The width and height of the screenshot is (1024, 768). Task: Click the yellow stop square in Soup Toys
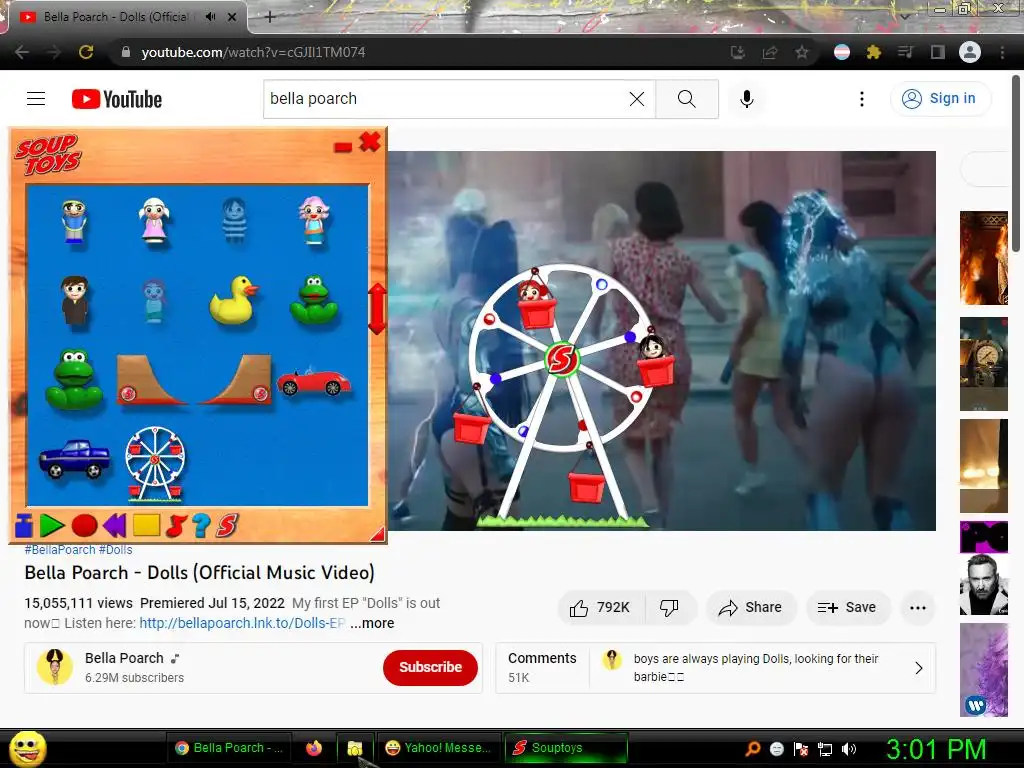click(146, 525)
